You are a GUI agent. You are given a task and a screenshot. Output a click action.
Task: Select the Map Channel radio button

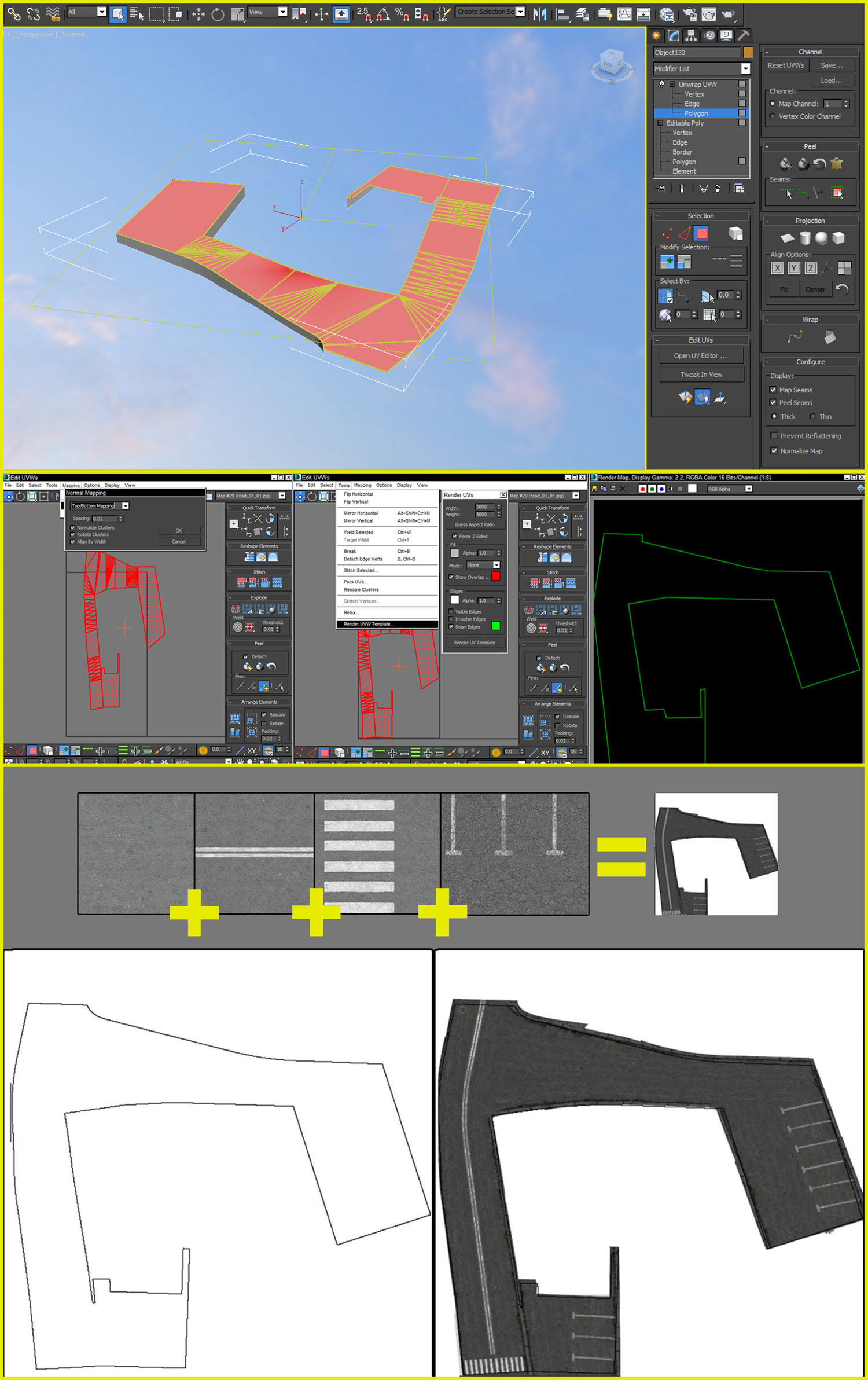(x=773, y=104)
